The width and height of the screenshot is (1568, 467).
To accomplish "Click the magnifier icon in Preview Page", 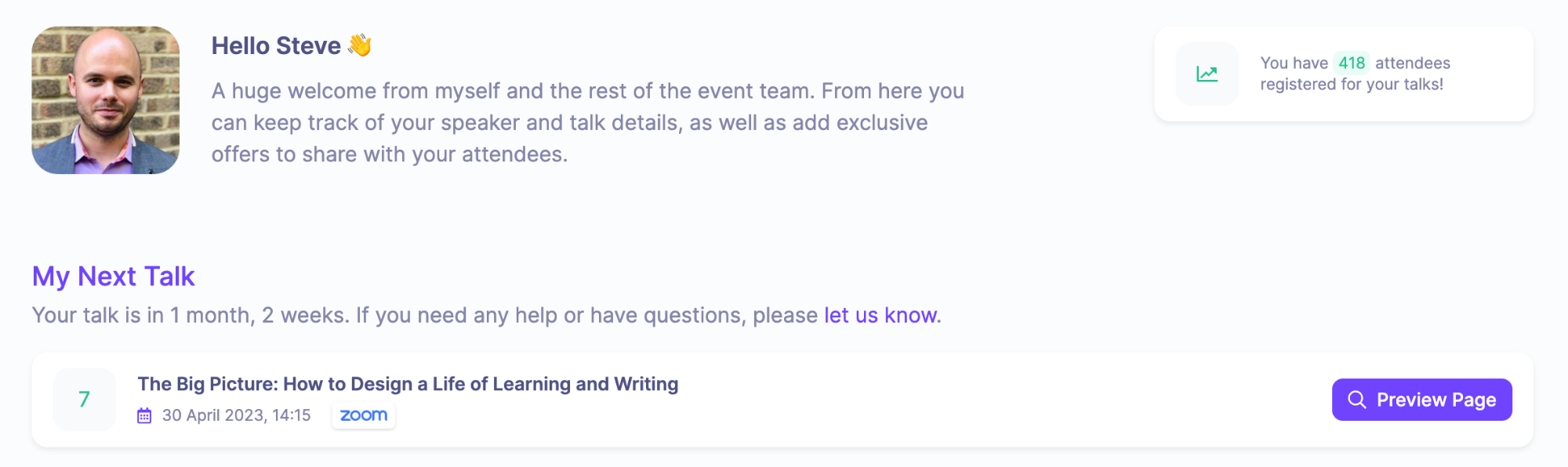I will pos(1356,400).
